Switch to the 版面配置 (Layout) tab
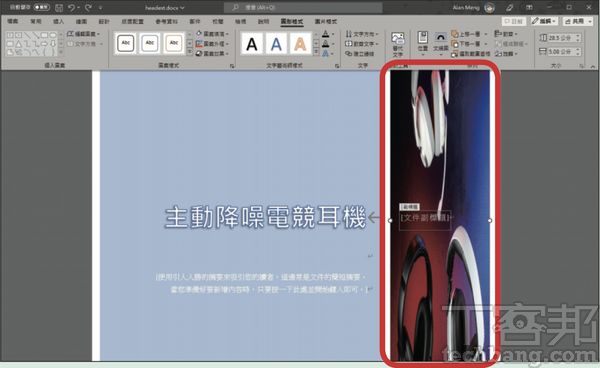 tap(132, 21)
